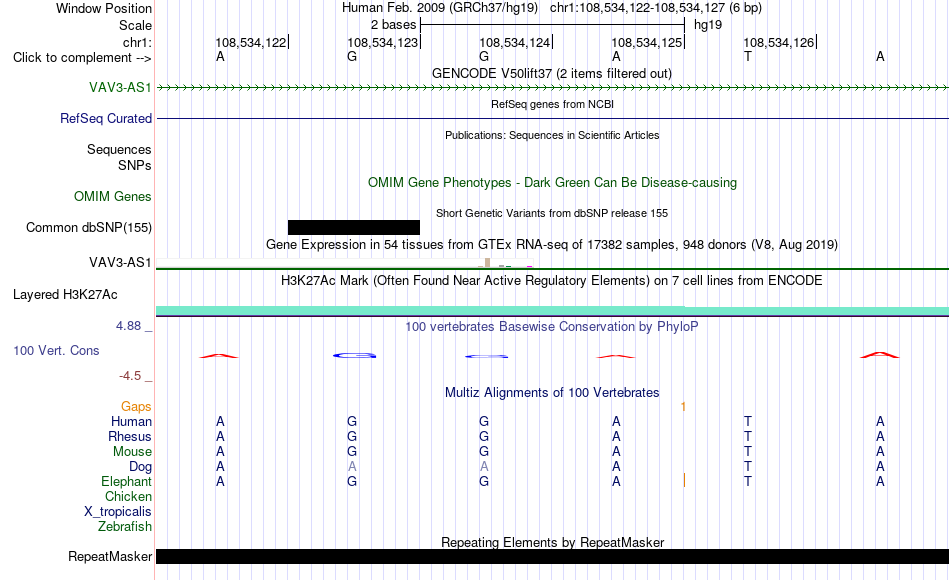
Task: Open the Common dbSNP(155) track label
Action: tap(88, 227)
